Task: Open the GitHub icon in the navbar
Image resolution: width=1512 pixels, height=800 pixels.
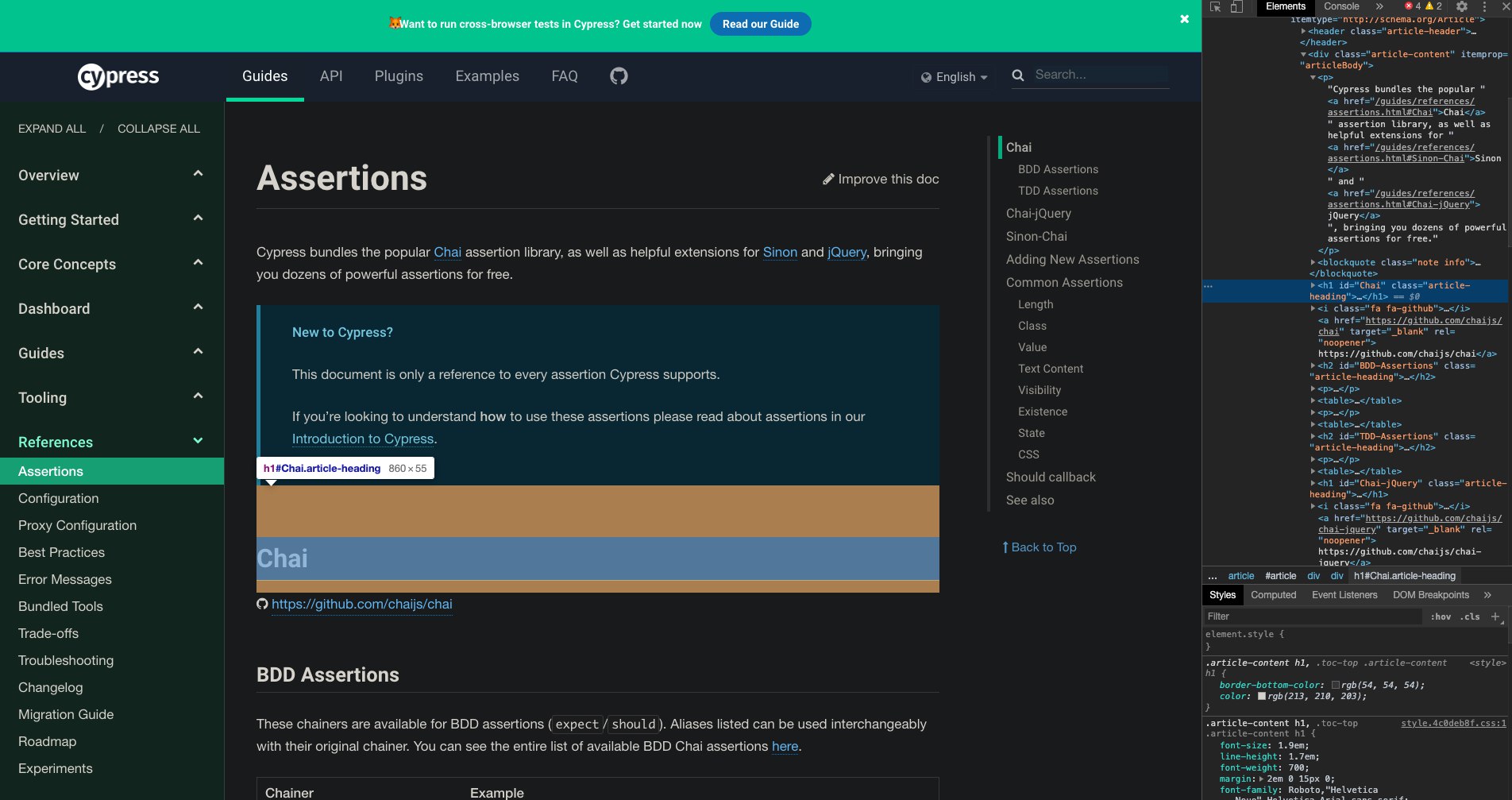Action: (x=619, y=75)
